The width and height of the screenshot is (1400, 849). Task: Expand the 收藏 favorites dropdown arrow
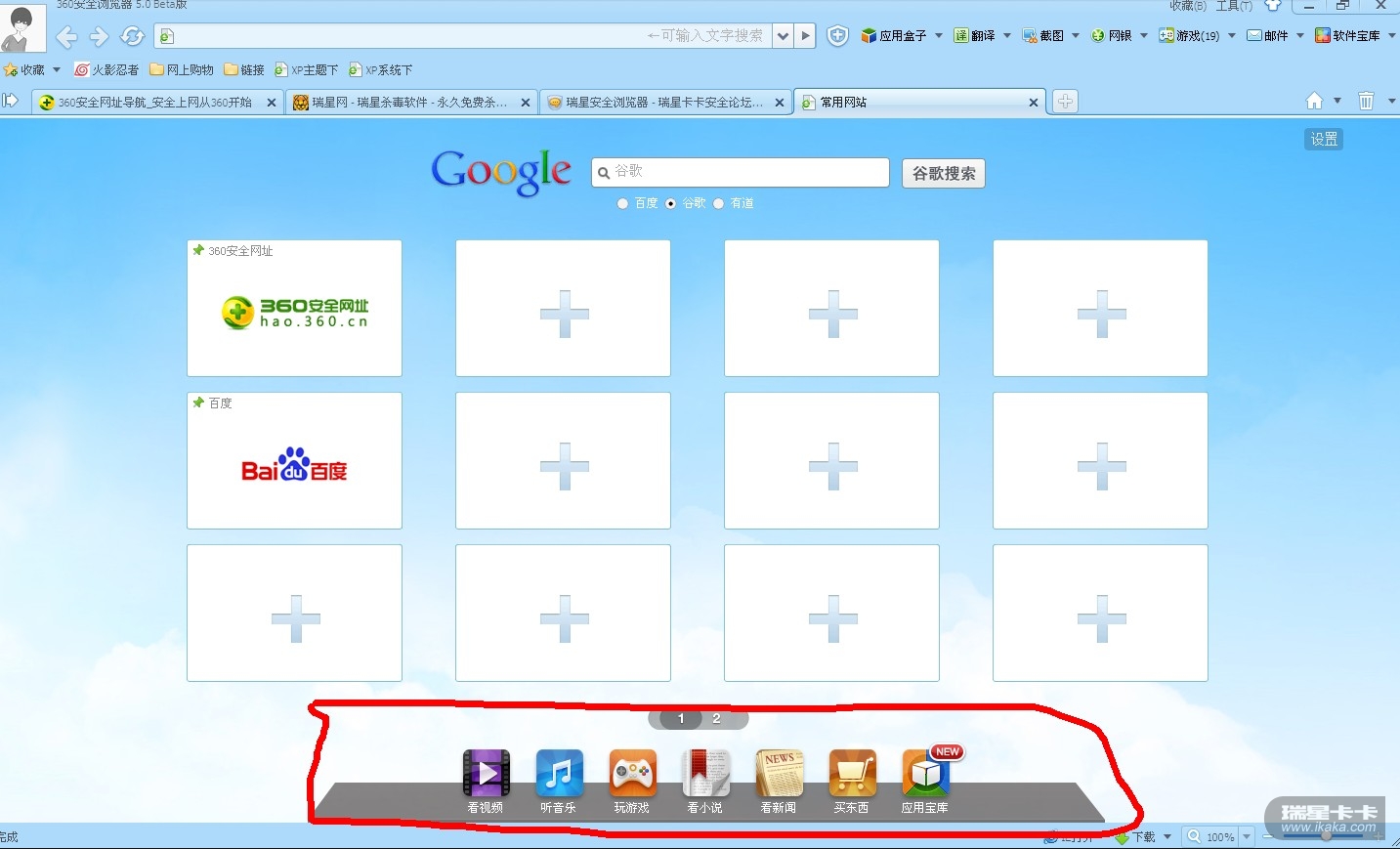(x=57, y=69)
